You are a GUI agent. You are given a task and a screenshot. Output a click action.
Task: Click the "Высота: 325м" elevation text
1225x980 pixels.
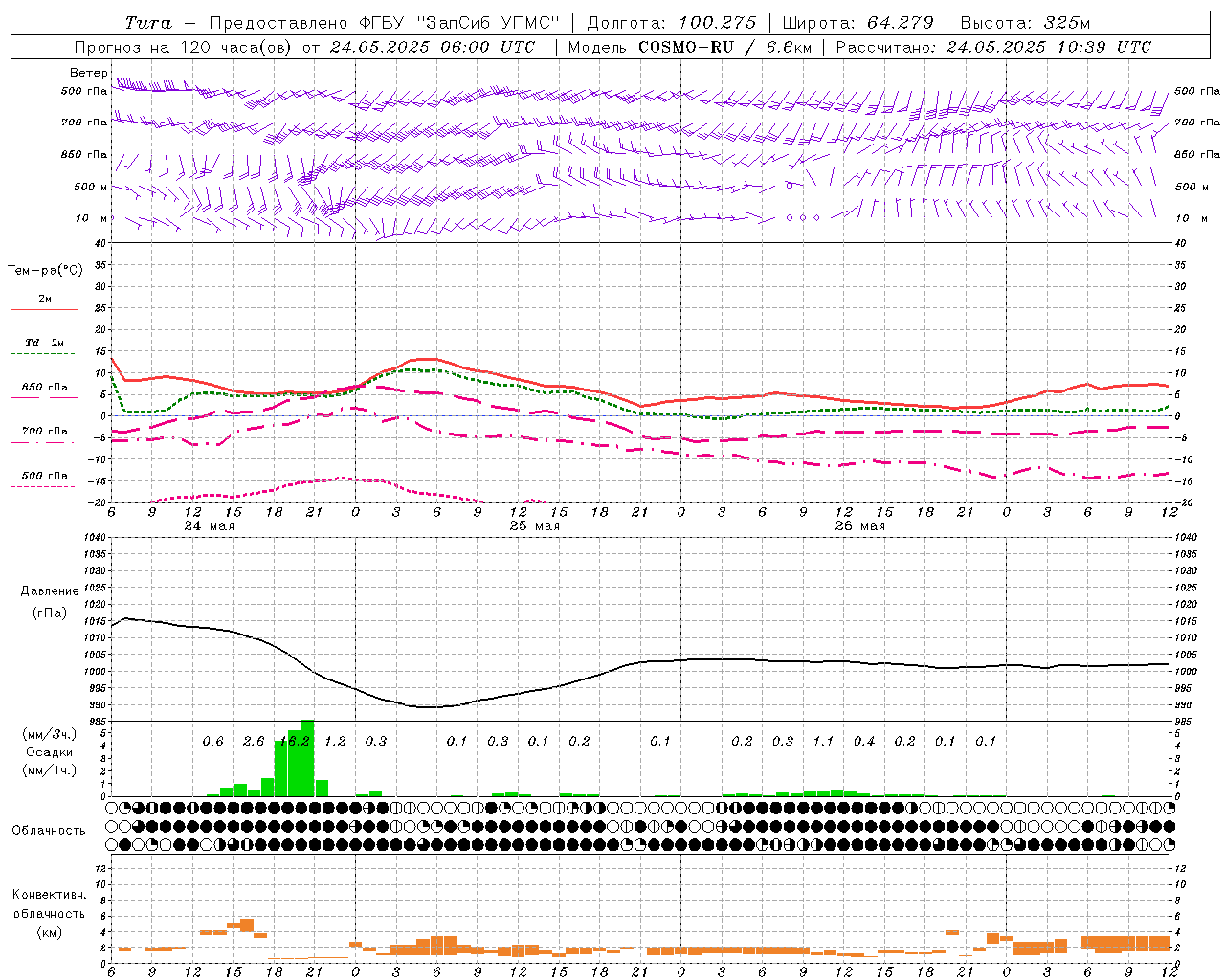(1024, 23)
